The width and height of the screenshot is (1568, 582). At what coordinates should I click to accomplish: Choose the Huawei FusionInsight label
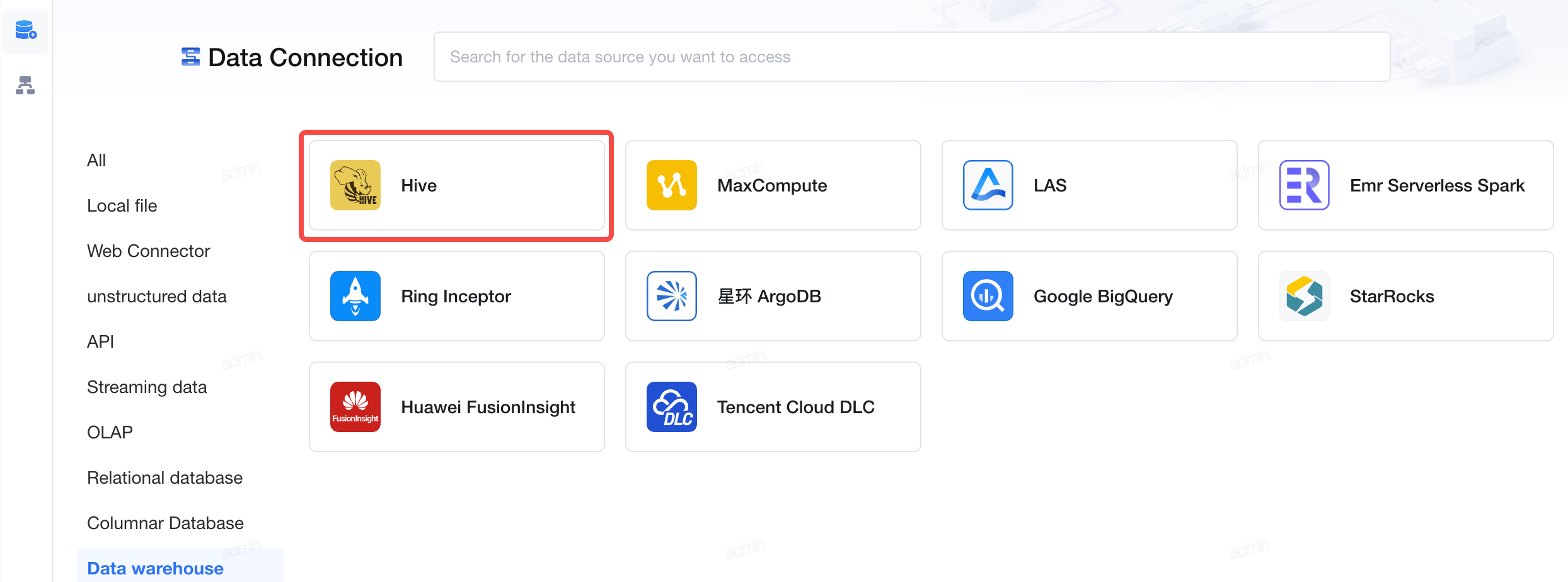click(x=488, y=407)
